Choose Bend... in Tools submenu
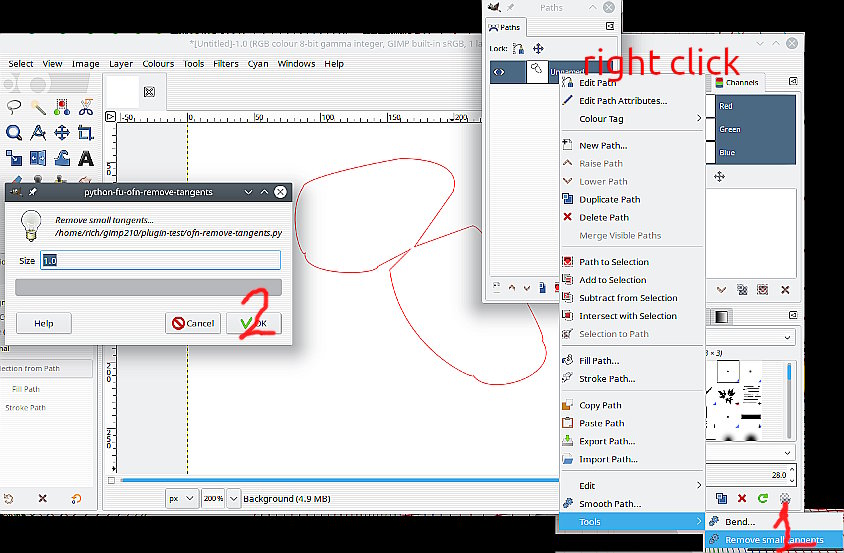The image size is (844, 553). pos(774,521)
